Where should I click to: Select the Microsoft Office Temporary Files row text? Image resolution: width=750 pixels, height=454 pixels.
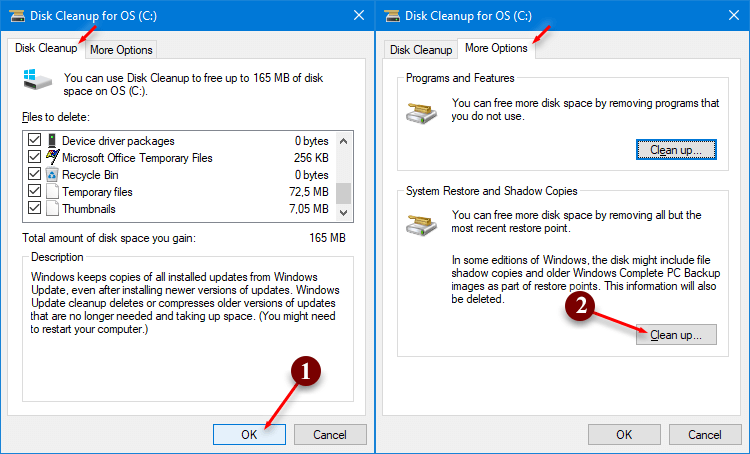pos(137,158)
